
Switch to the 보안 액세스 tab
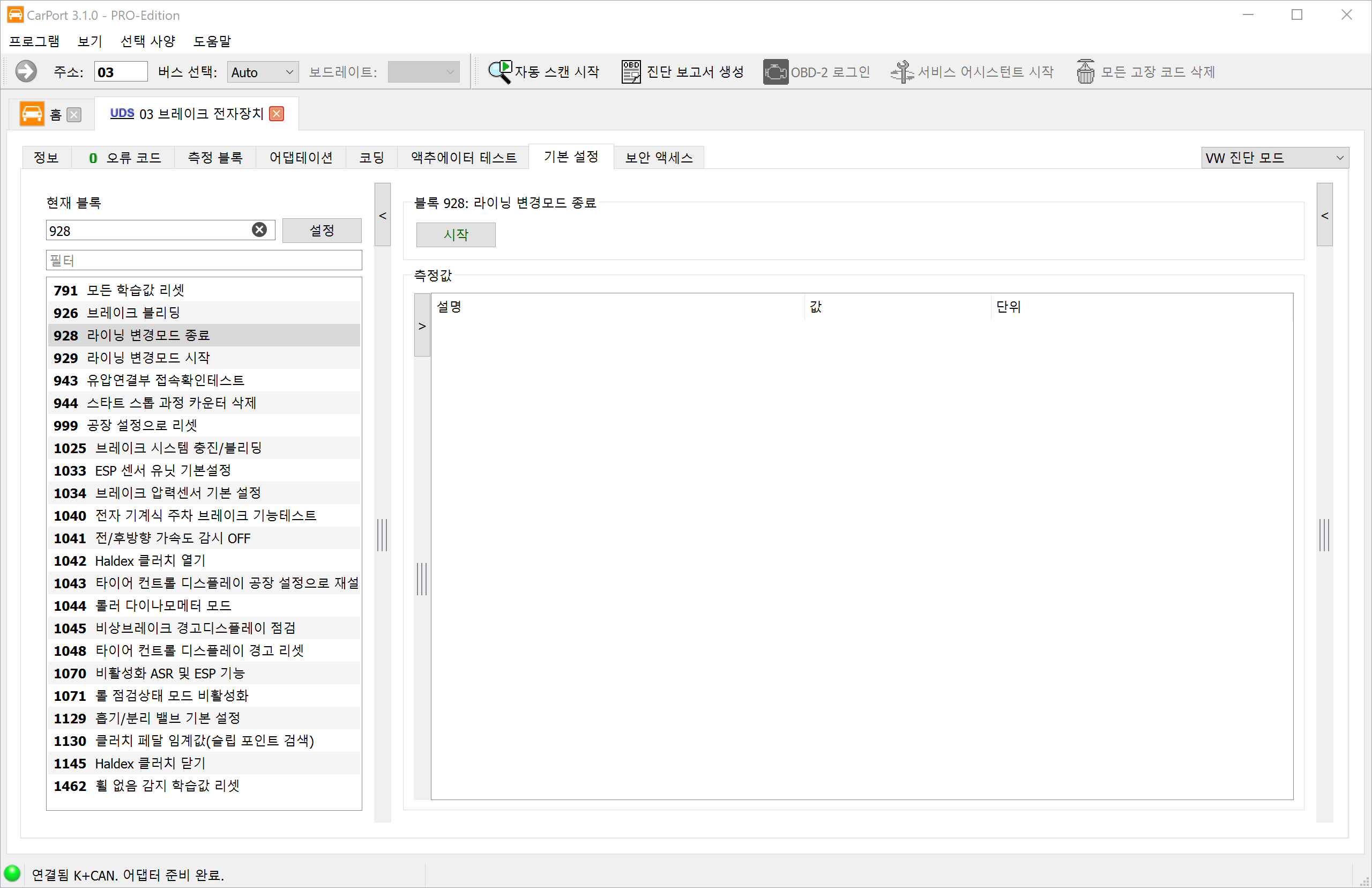[659, 158]
